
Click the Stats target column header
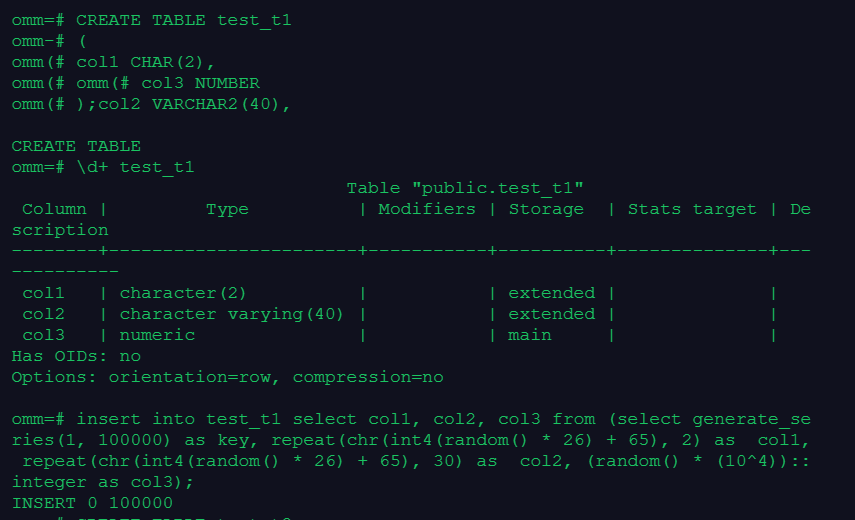[692, 209]
